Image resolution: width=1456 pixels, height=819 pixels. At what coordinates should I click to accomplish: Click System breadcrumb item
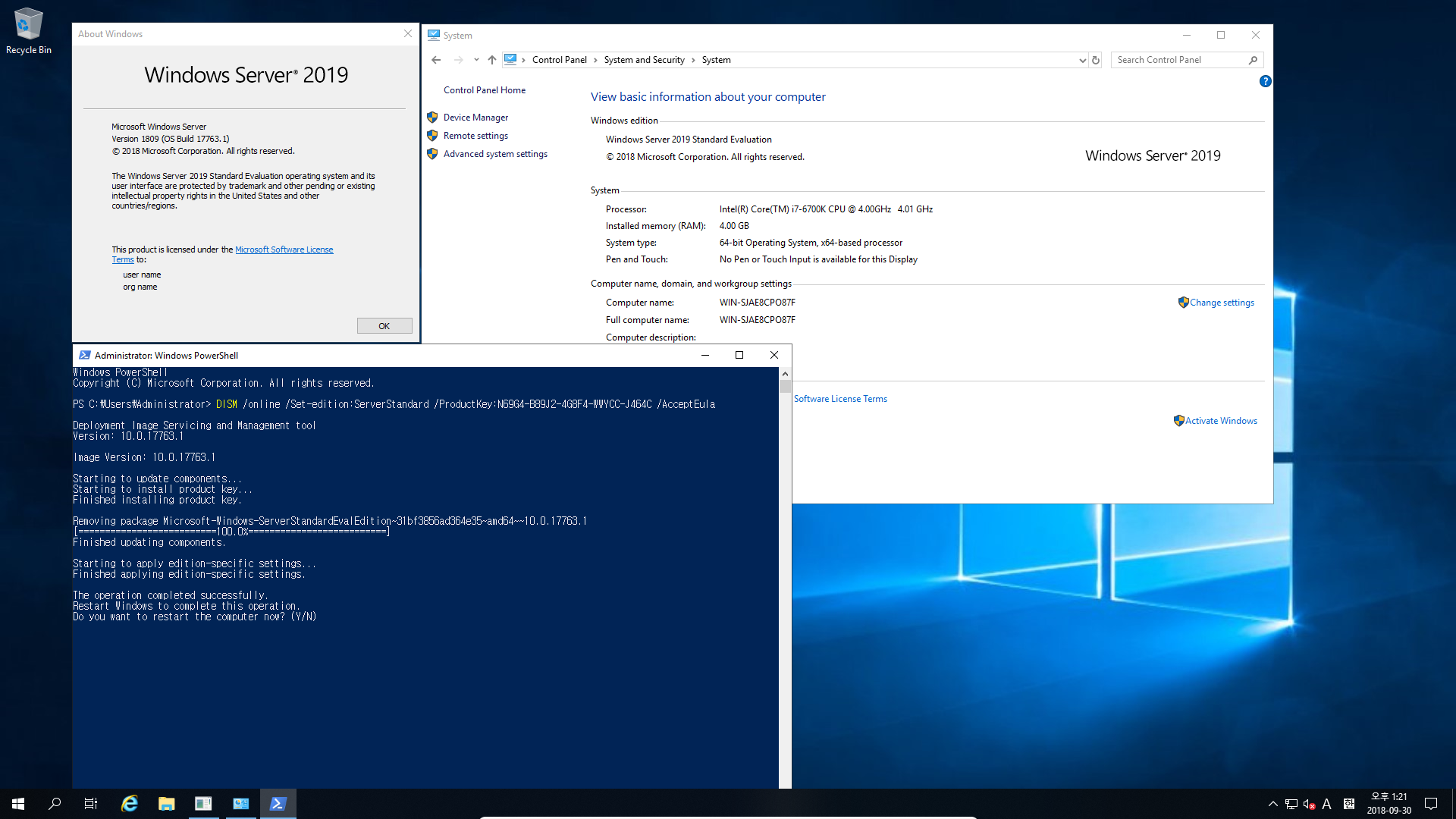coord(716,60)
